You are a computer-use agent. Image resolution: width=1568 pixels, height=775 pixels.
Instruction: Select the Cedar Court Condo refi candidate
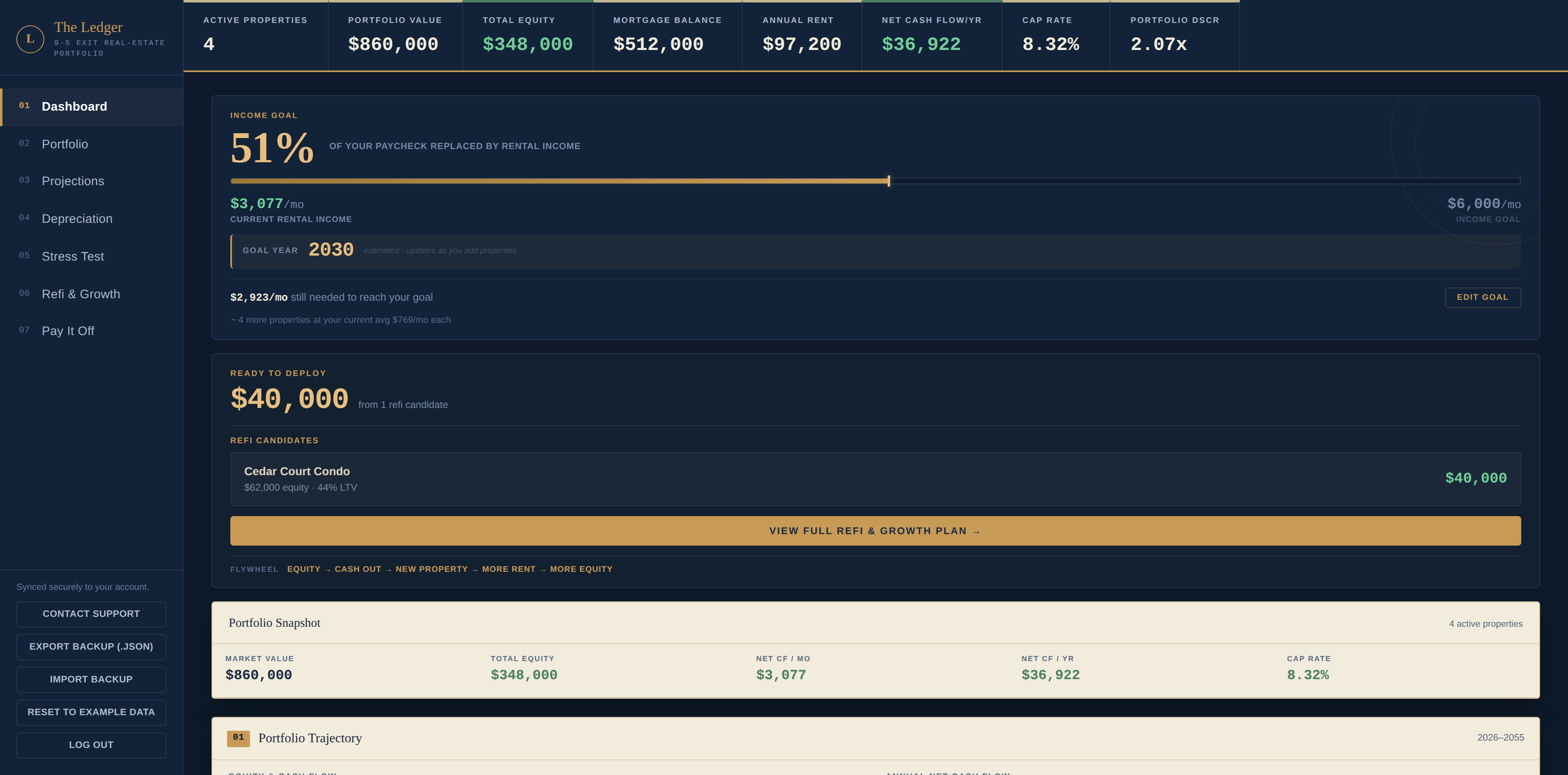click(x=875, y=479)
